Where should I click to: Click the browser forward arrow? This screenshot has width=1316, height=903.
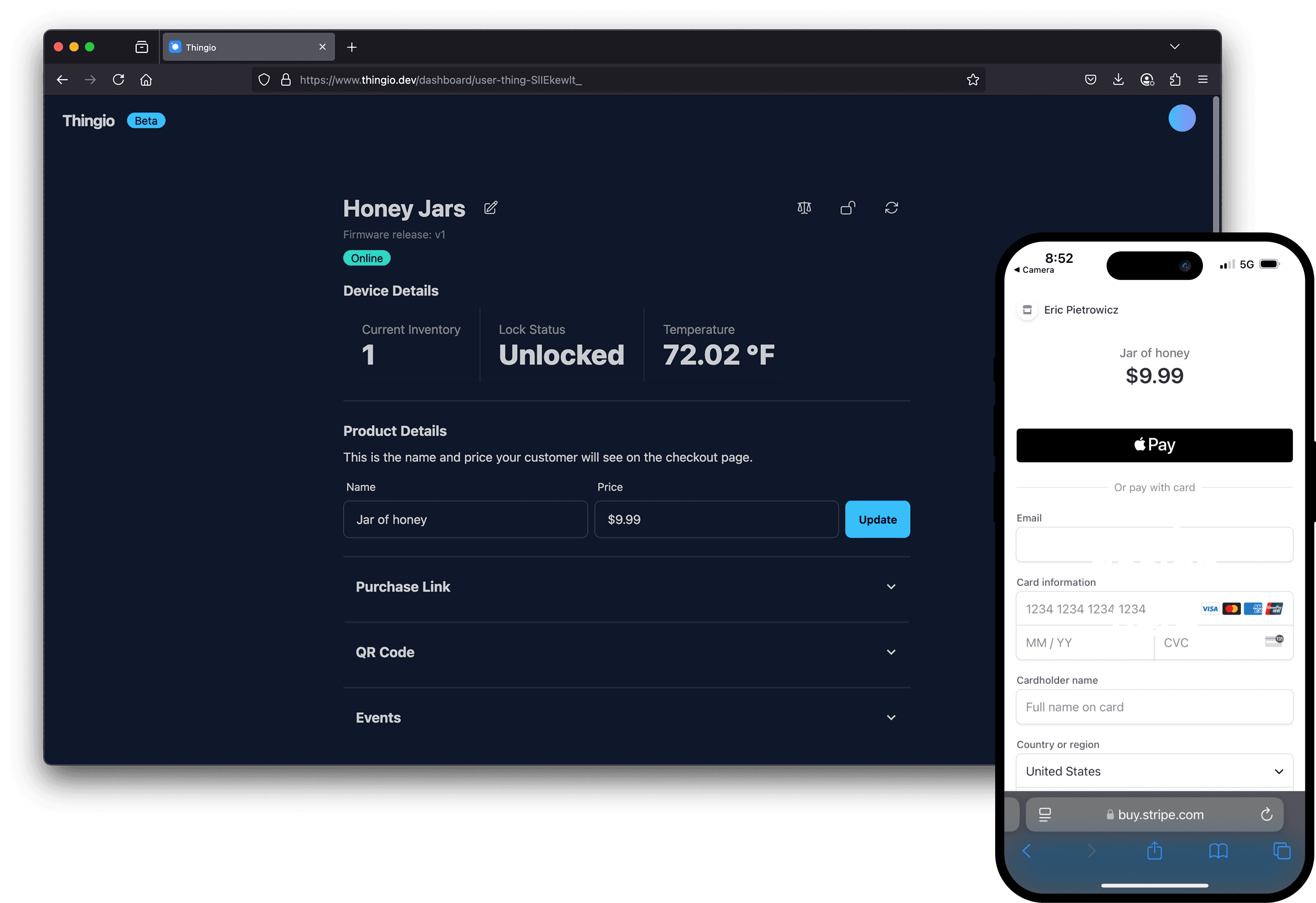pos(90,80)
